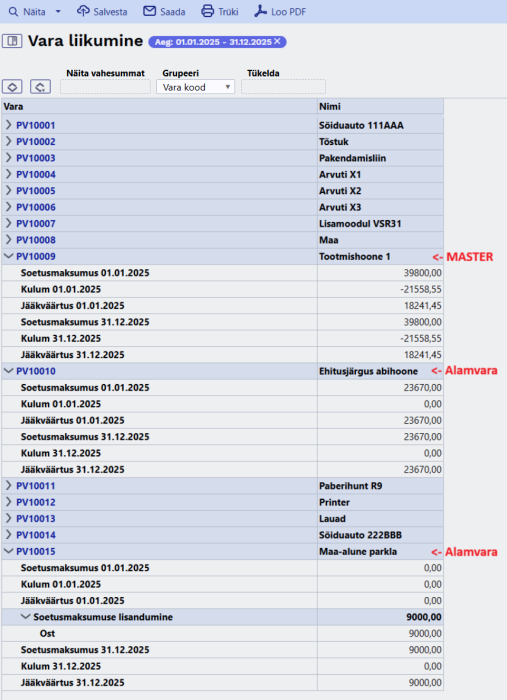Viewport: 507px width, 700px height.
Task: Click the Pakendamisliin name cell
Action: click(x=380, y=158)
